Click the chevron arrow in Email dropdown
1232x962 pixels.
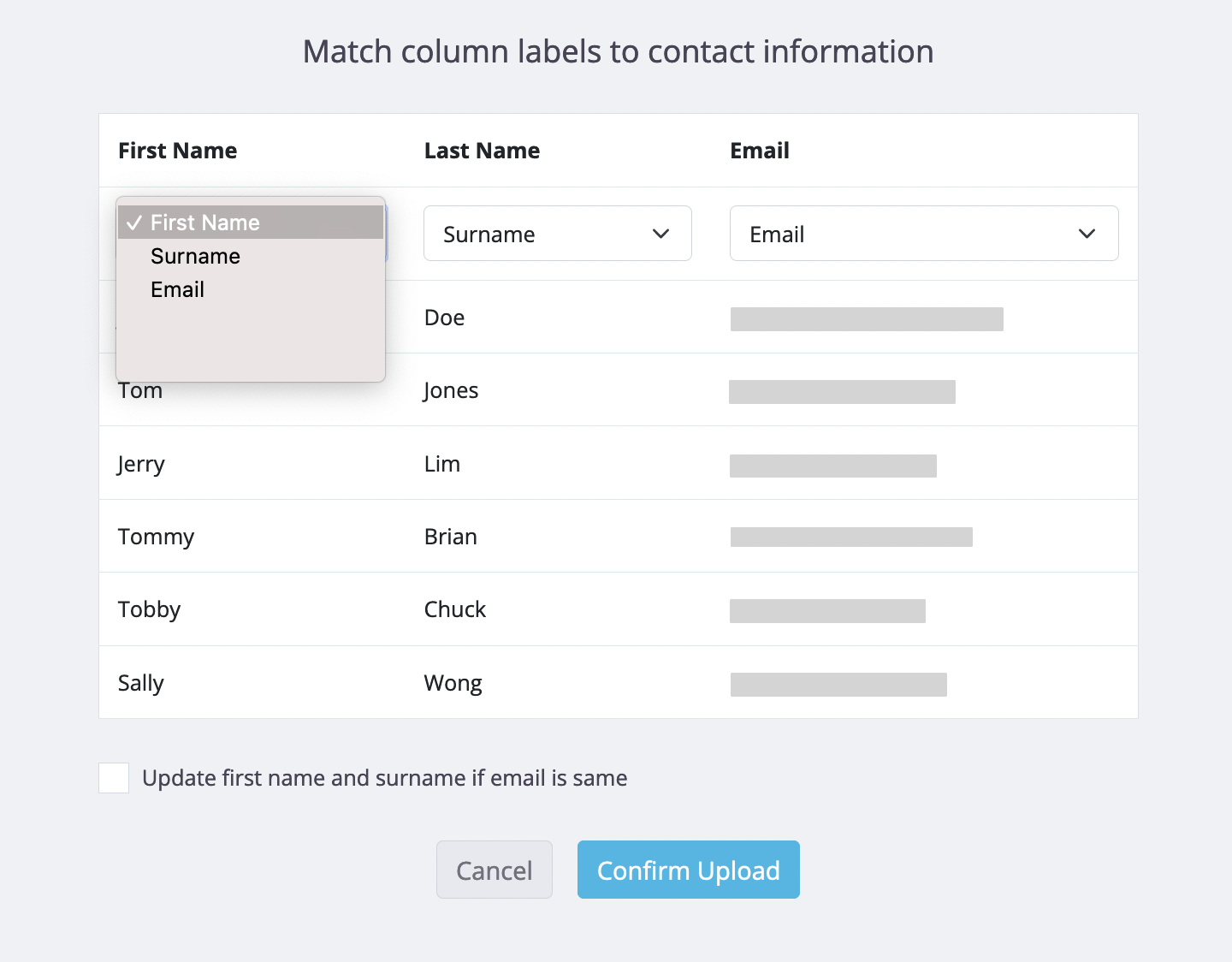click(x=1087, y=234)
